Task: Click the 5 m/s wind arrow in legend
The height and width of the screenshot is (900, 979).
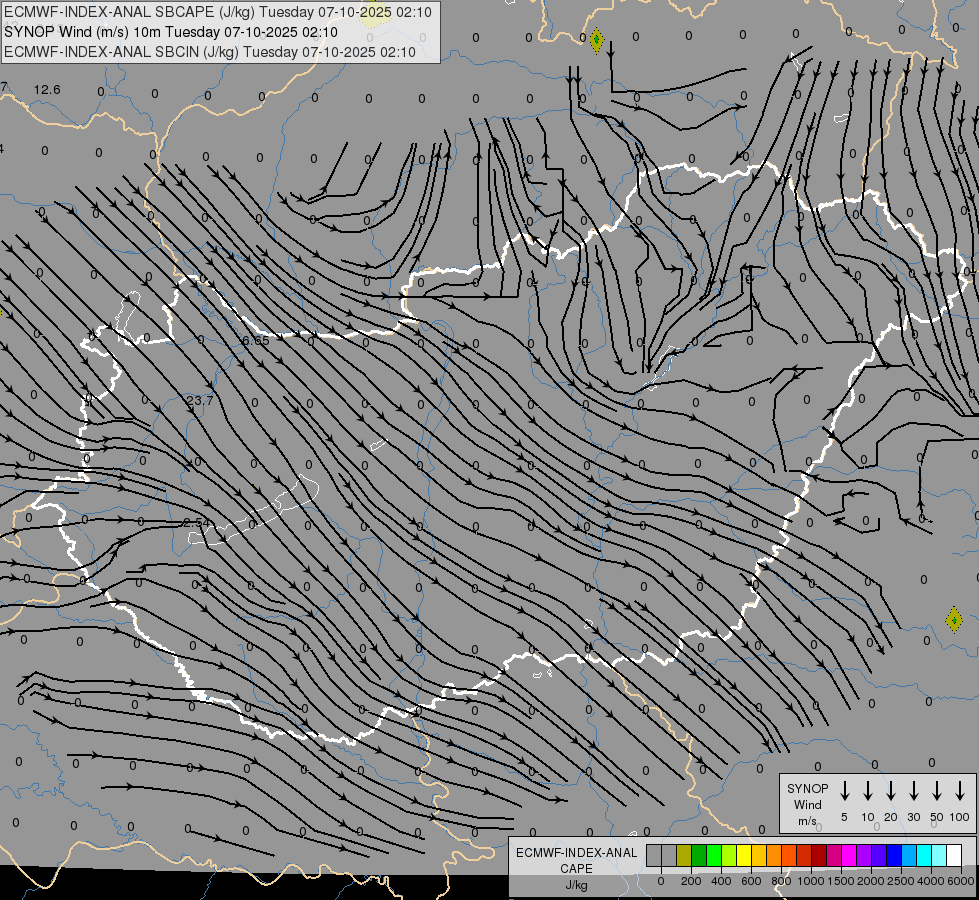Action: pos(844,791)
